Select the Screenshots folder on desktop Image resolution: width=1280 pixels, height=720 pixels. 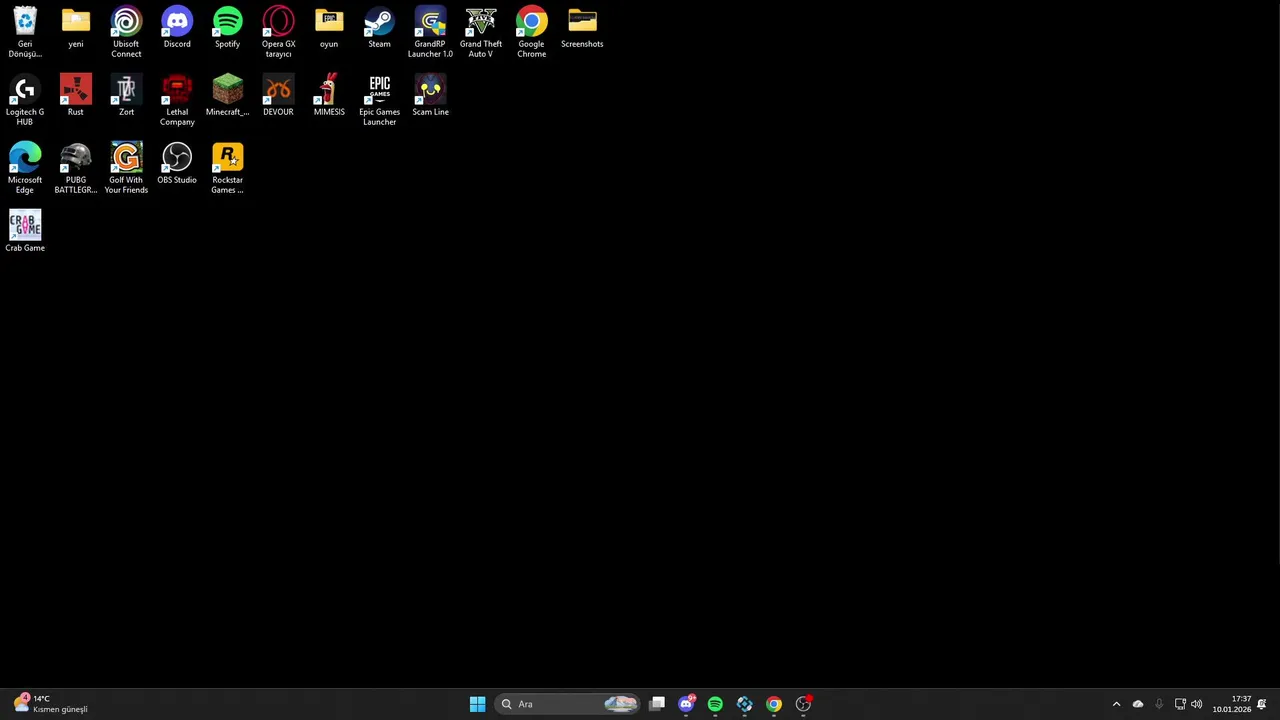(x=582, y=28)
